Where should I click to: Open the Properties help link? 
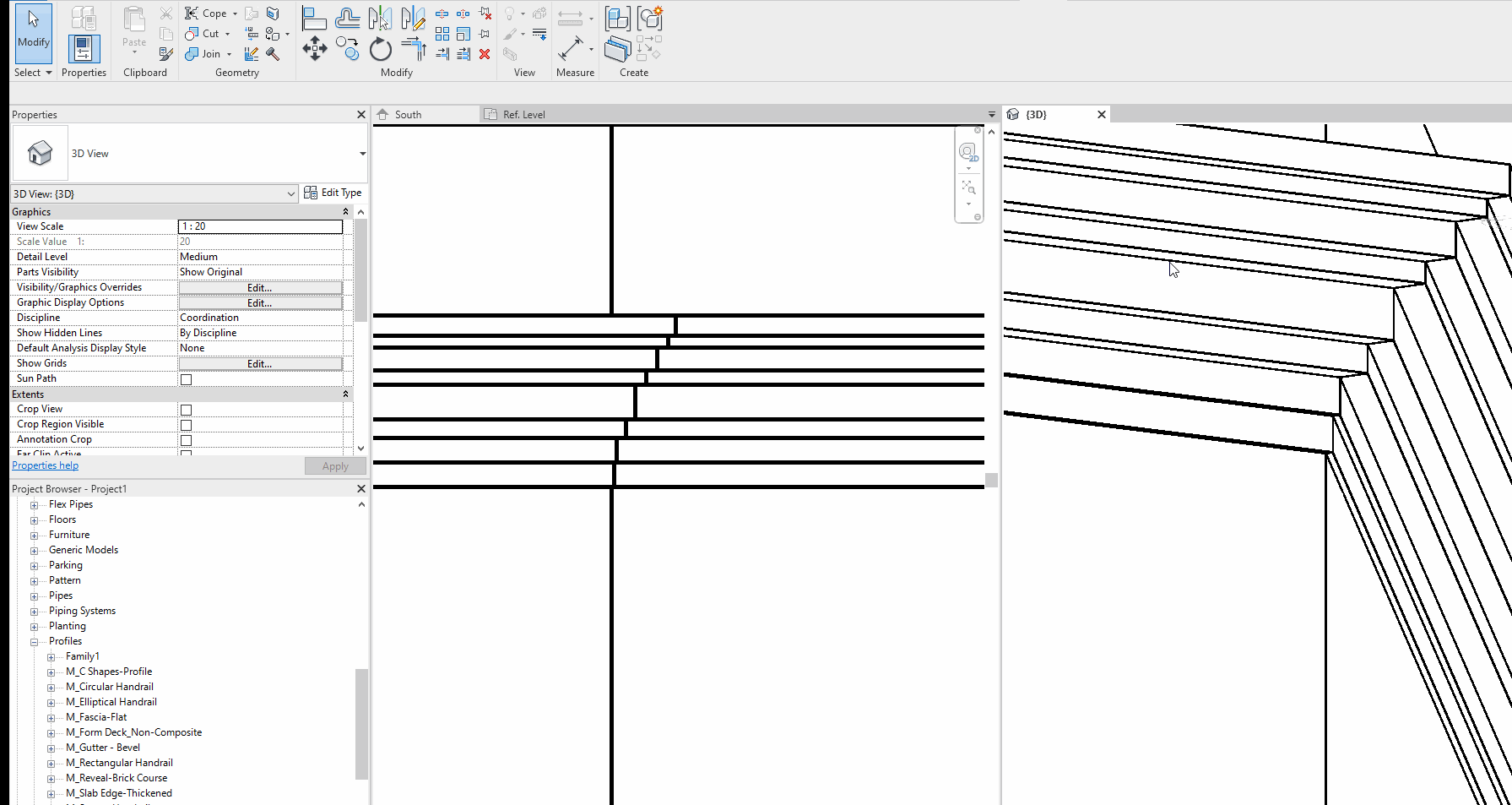[x=45, y=465]
